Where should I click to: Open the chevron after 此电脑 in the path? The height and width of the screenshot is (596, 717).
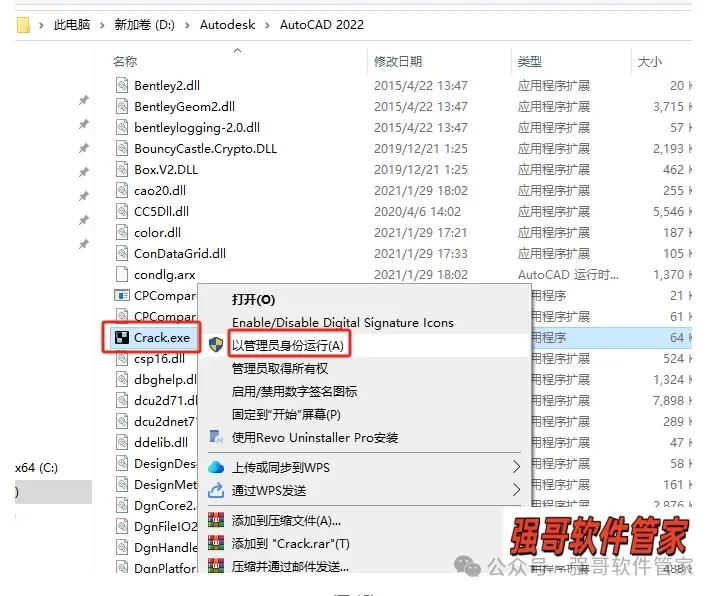[x=102, y=25]
